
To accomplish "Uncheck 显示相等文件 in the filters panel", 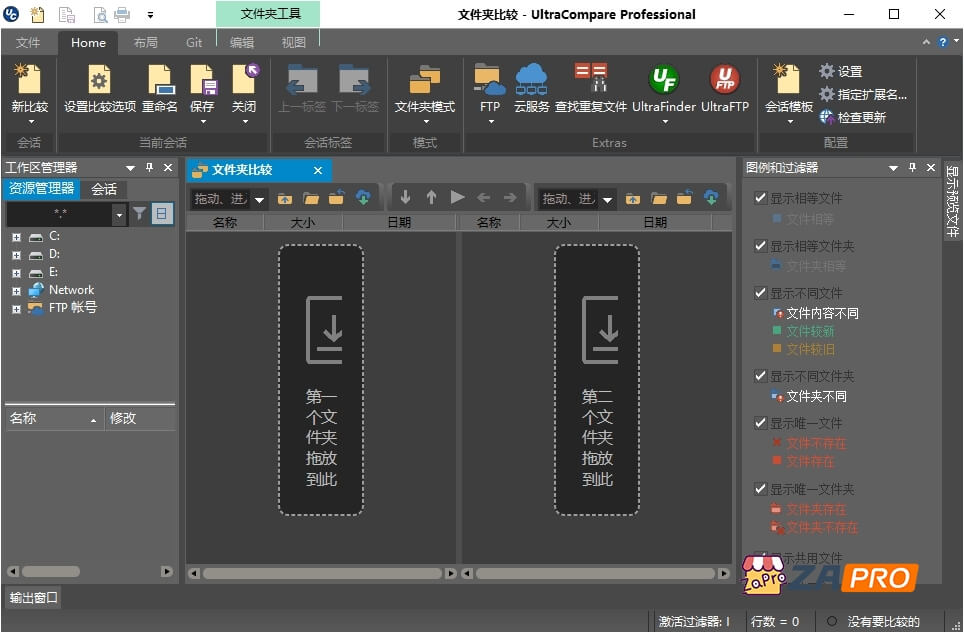I will pyautogui.click(x=761, y=198).
